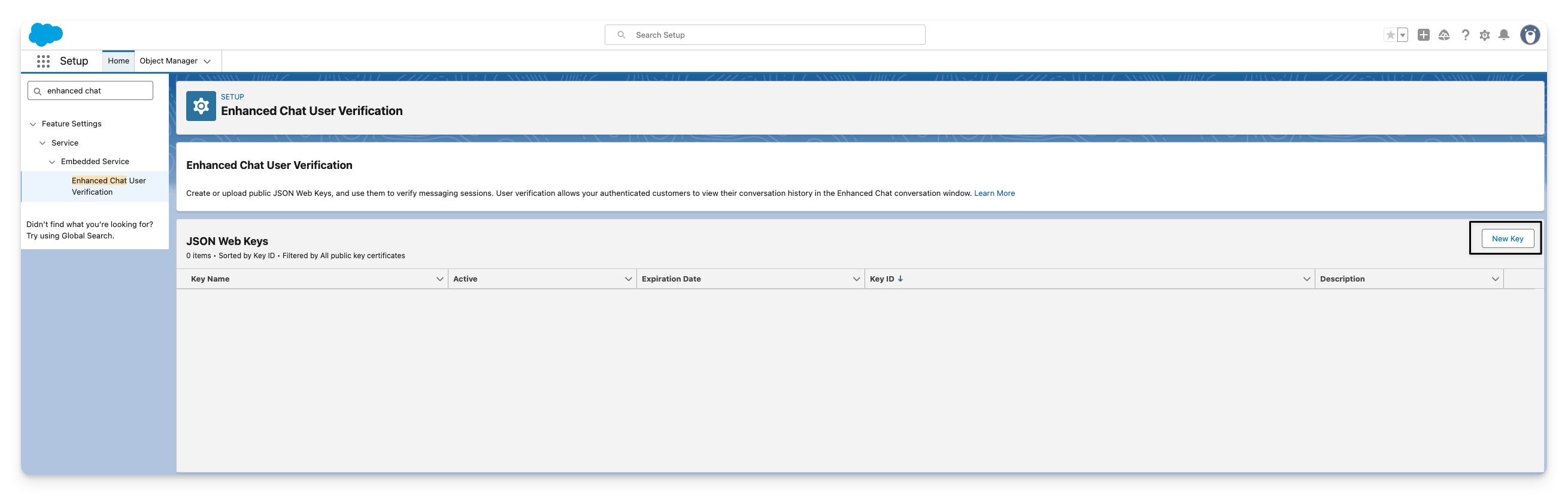Follow the Learn More link
The image size is (1568, 496).
(x=994, y=193)
